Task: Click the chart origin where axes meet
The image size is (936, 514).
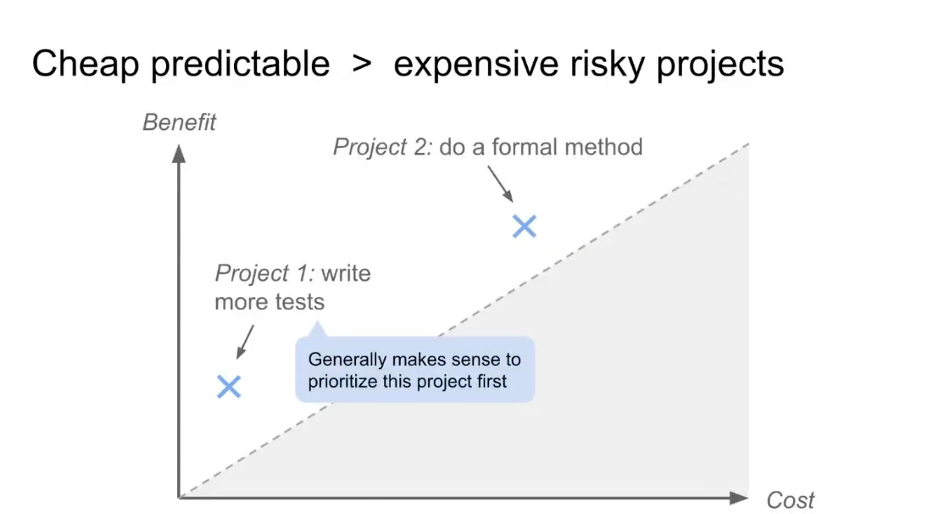Action: click(179, 497)
